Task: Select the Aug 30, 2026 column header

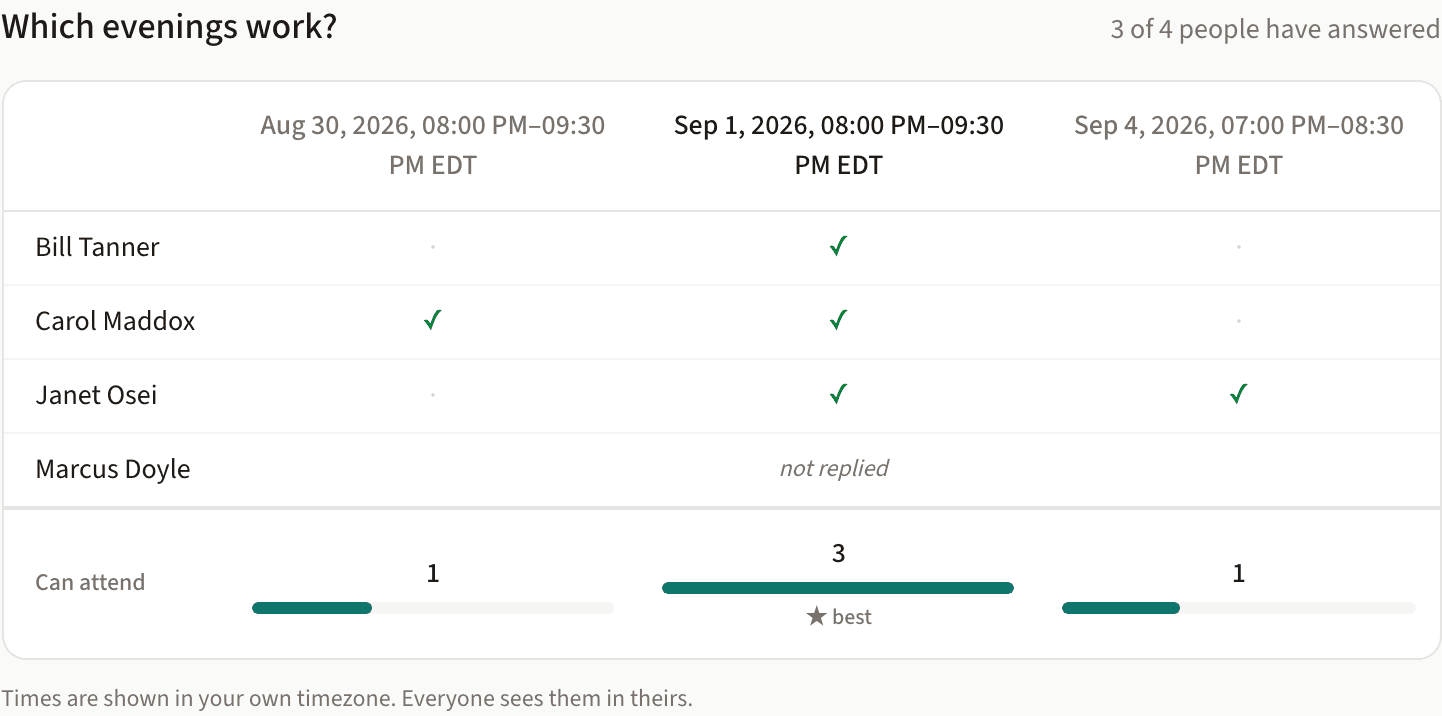Action: (433, 145)
